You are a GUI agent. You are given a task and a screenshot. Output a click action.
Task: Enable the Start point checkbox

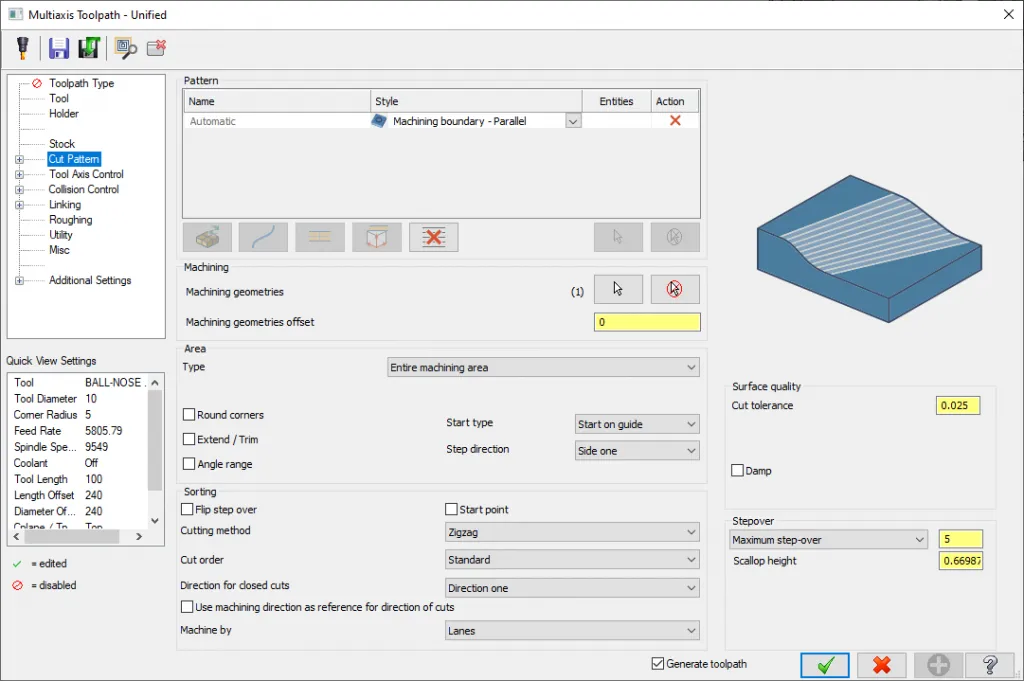[x=451, y=509]
